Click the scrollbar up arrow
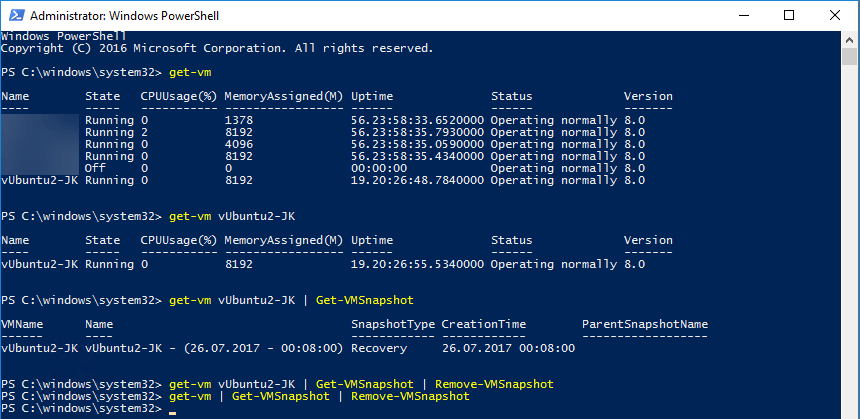The height and width of the screenshot is (419, 860). [850, 39]
